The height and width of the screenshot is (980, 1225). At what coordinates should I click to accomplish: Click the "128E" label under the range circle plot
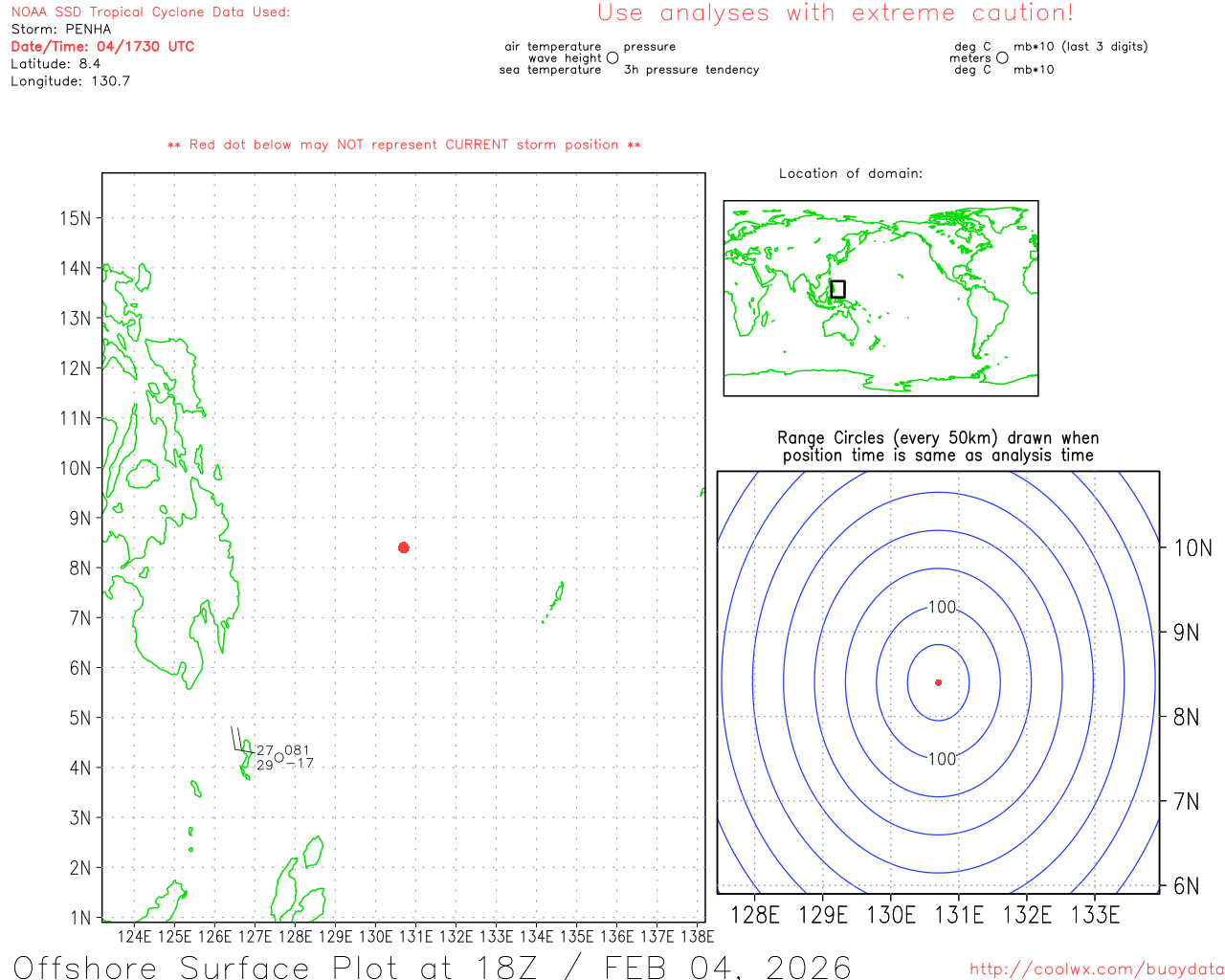click(755, 916)
